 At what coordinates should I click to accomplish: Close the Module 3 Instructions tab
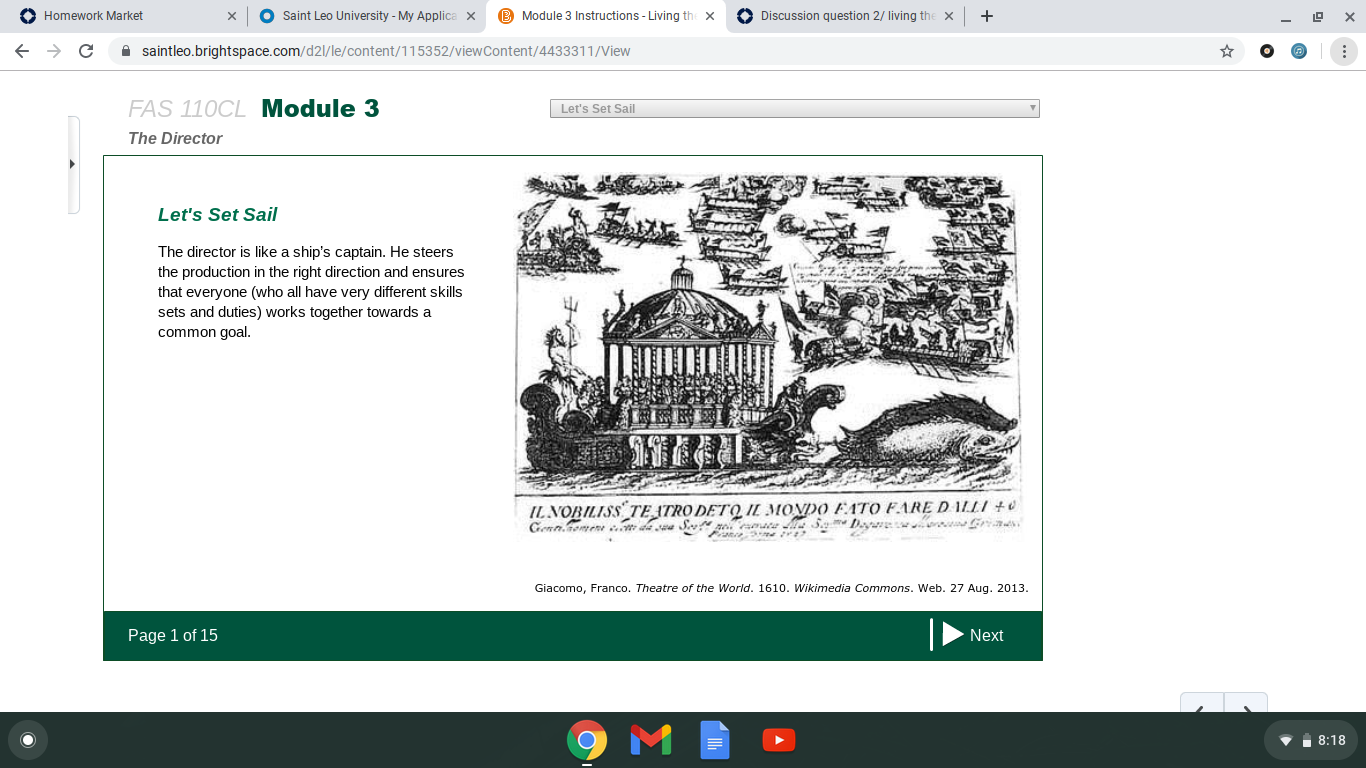click(710, 16)
